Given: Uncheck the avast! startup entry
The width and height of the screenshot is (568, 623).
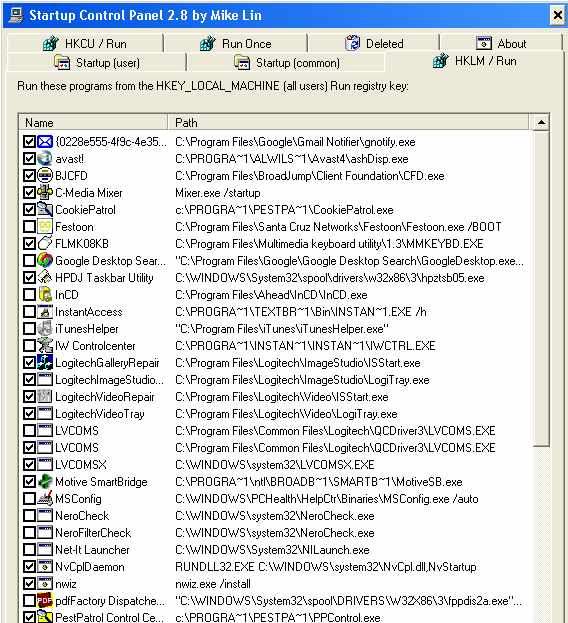Looking at the screenshot, I should click(x=29, y=159).
